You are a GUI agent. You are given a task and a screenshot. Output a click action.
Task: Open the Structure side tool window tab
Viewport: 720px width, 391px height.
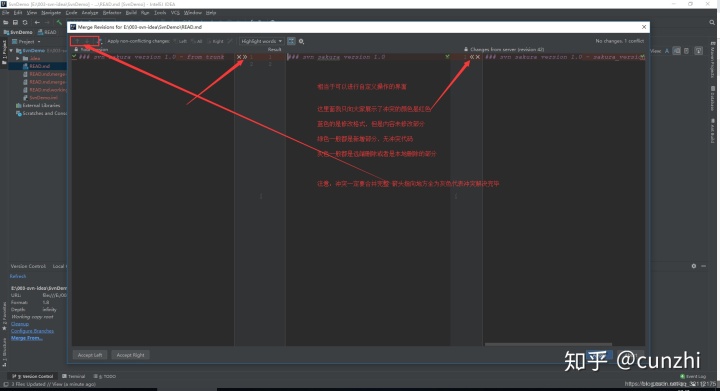[4, 352]
